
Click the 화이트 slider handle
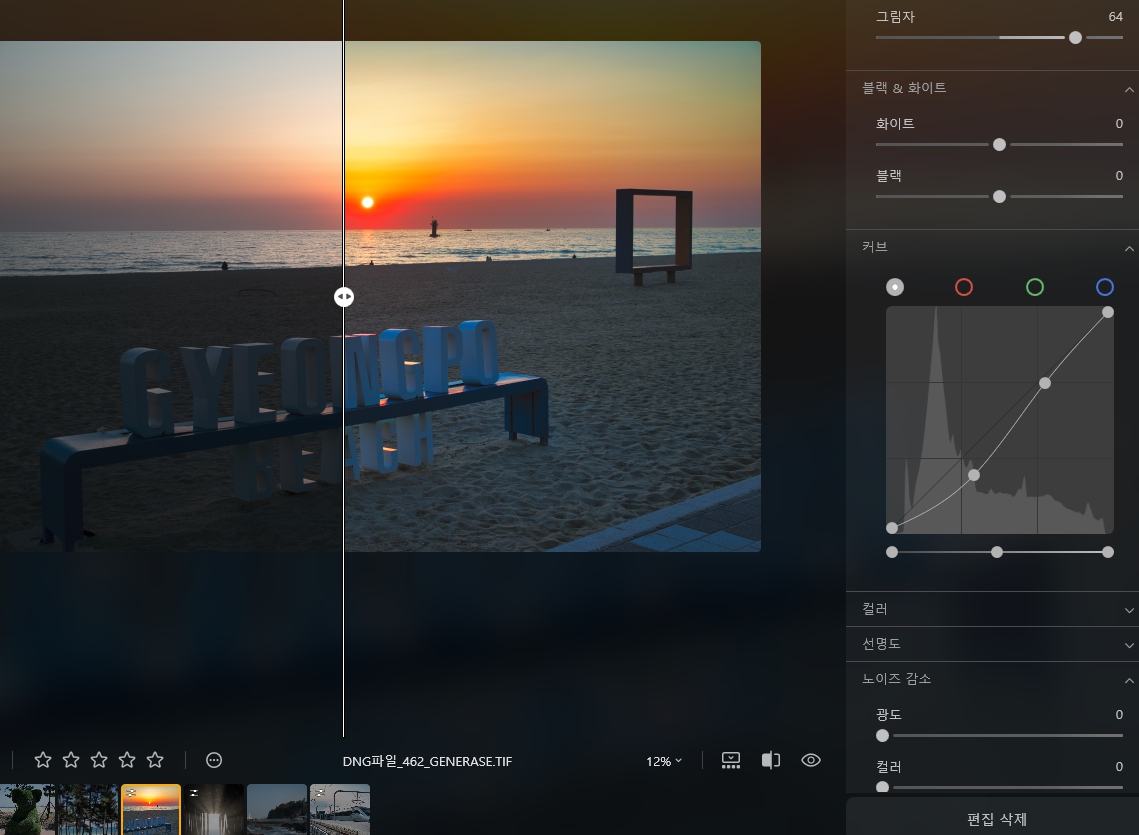1000,145
